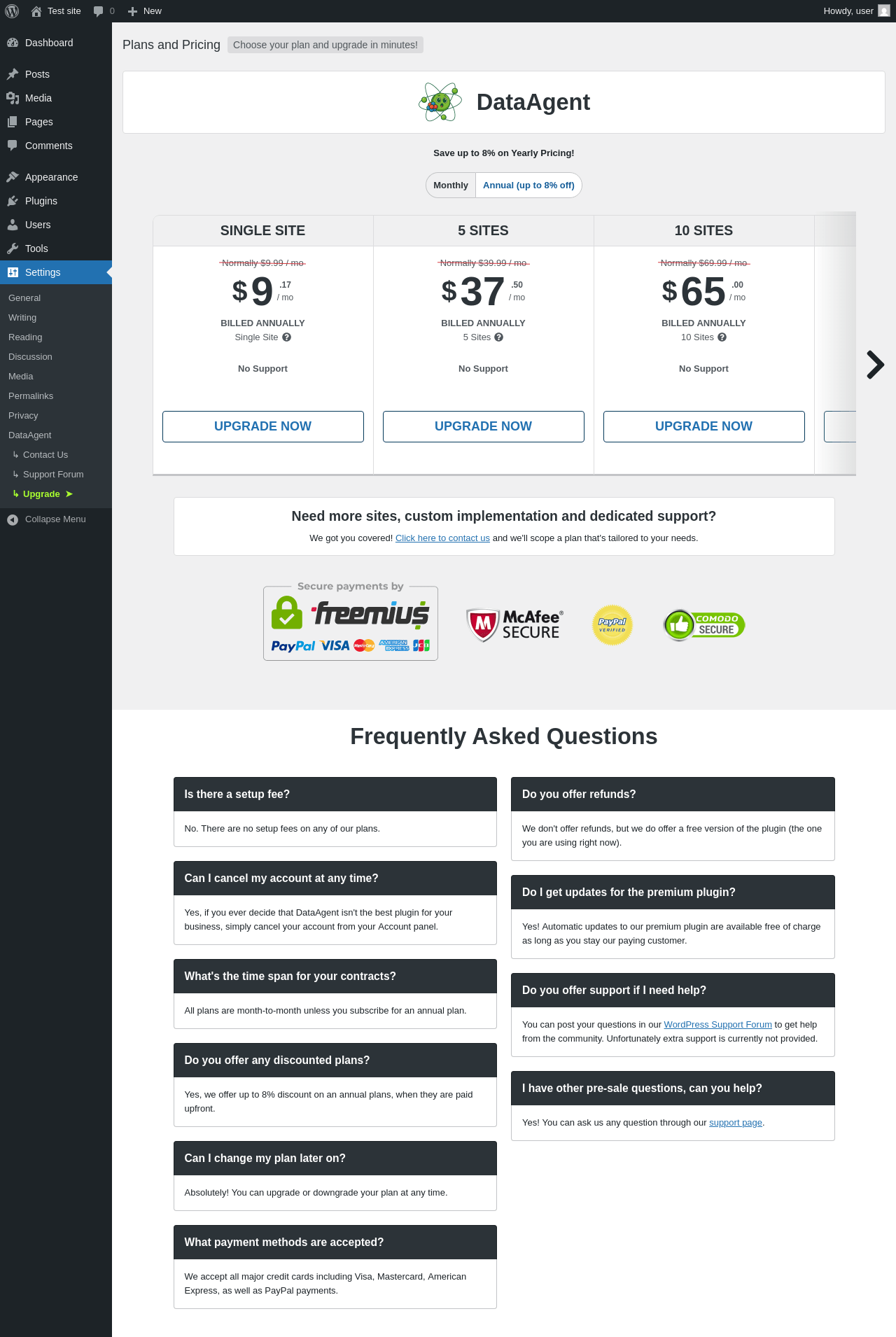Select the SINGLE SITE plan column header

[263, 231]
